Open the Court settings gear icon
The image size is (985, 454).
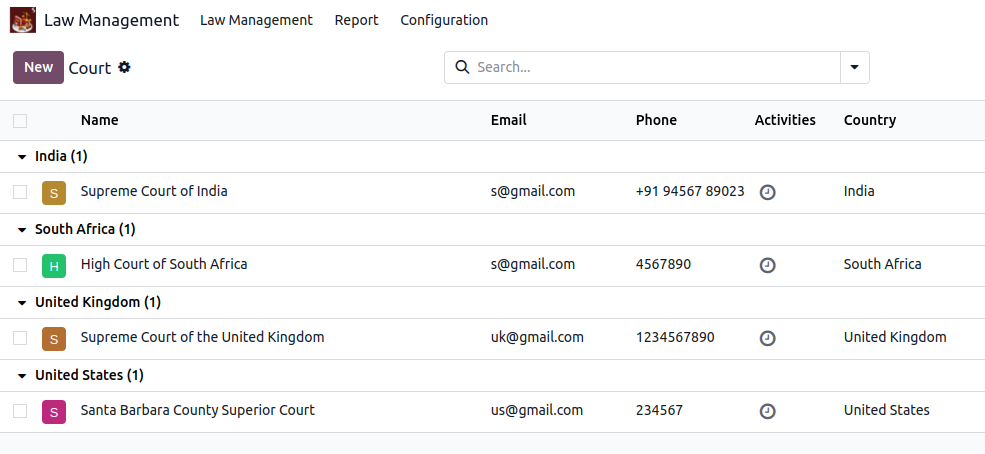pyautogui.click(x=124, y=67)
